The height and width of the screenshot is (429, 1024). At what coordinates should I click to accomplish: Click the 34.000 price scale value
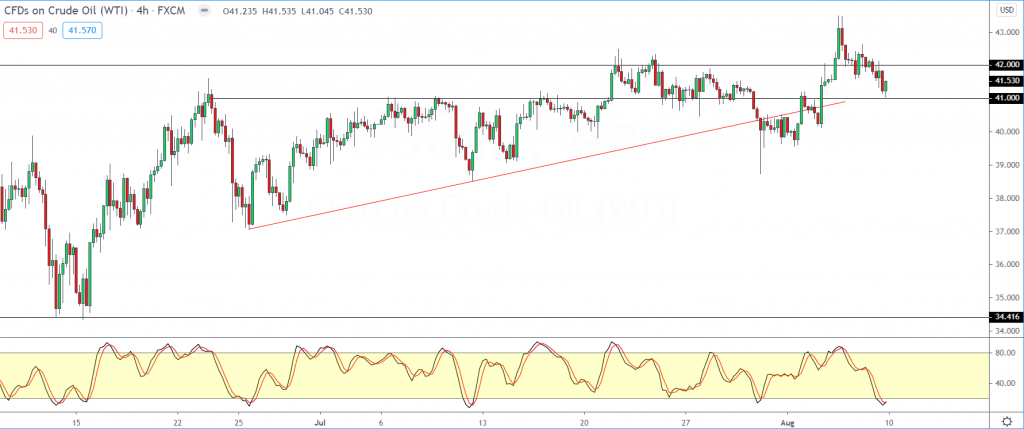pyautogui.click(x=1006, y=331)
